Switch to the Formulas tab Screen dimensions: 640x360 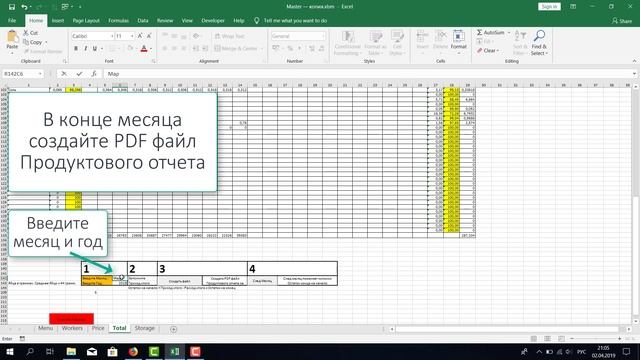click(118, 20)
